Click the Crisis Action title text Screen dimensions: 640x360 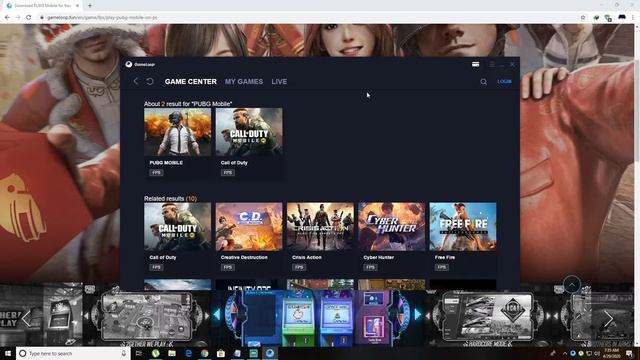tap(307, 257)
